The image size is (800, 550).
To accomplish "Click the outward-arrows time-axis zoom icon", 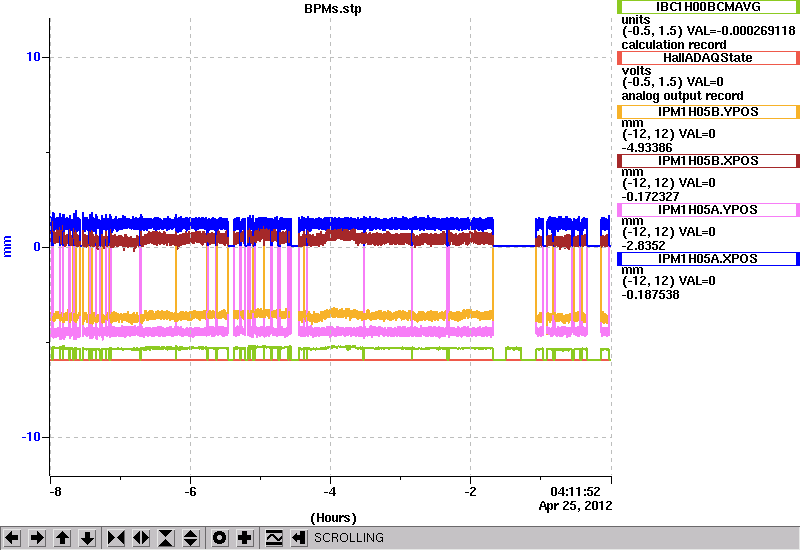I will pyautogui.click(x=141, y=538).
